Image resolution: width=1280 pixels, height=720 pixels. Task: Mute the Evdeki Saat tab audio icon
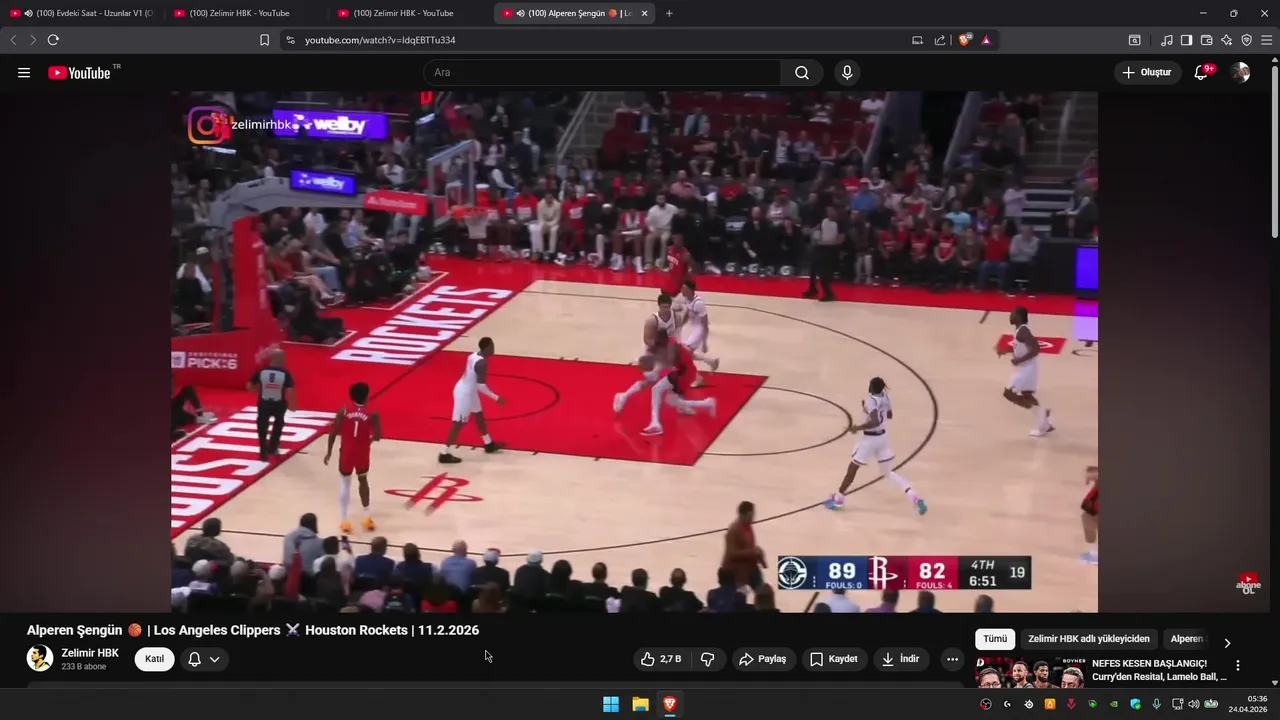point(28,13)
